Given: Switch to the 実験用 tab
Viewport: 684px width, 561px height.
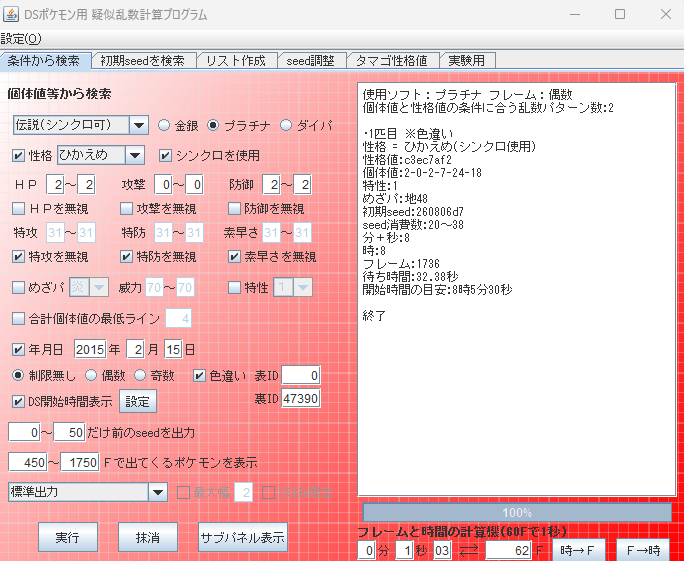Looking at the screenshot, I should (x=467, y=61).
